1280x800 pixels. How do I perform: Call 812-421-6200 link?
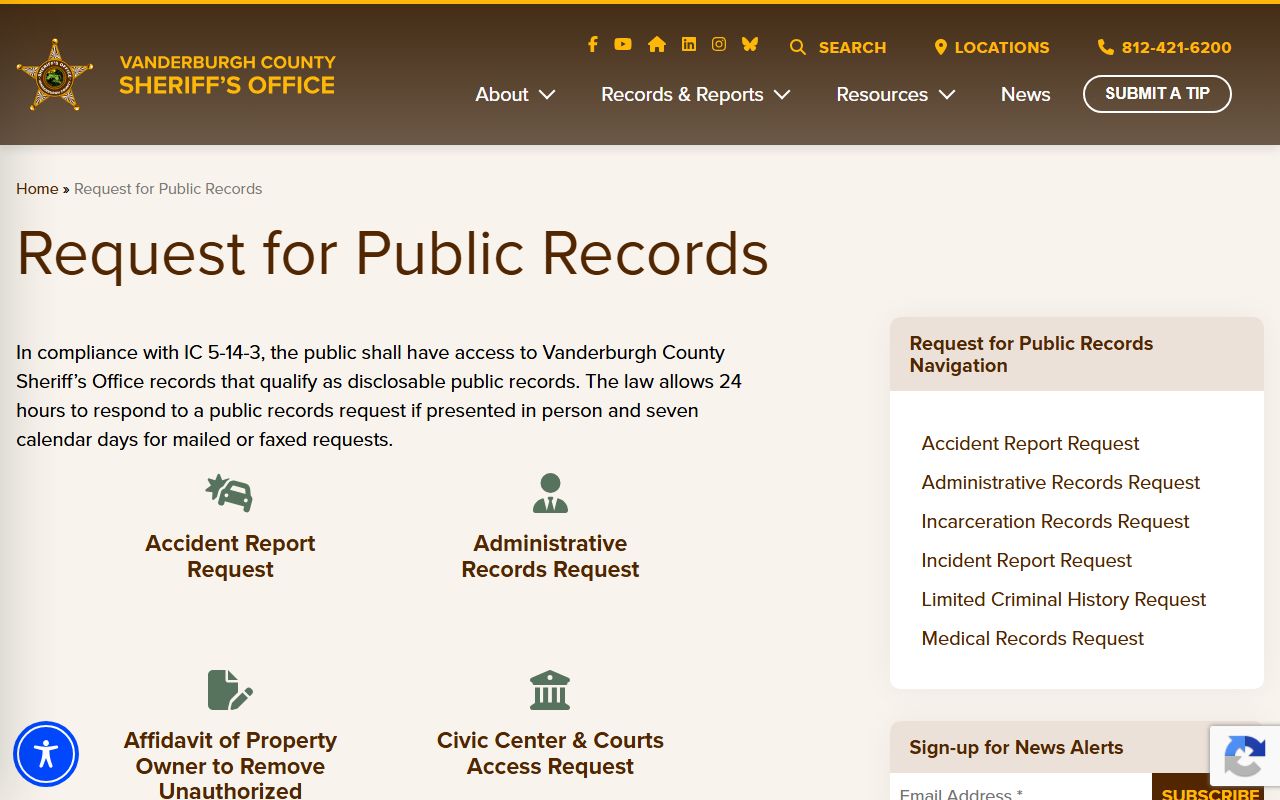(x=1177, y=47)
